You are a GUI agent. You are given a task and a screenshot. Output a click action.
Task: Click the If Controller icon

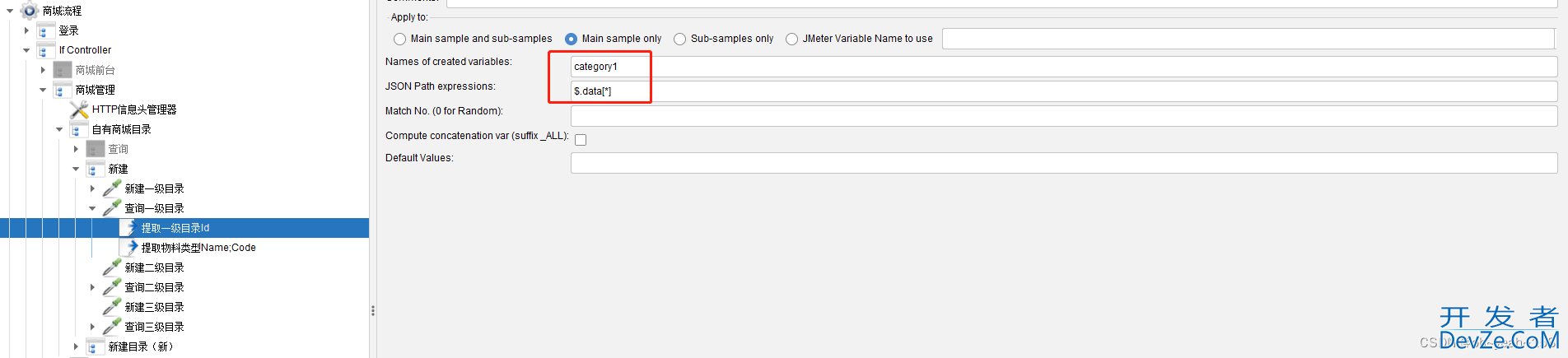click(46, 50)
